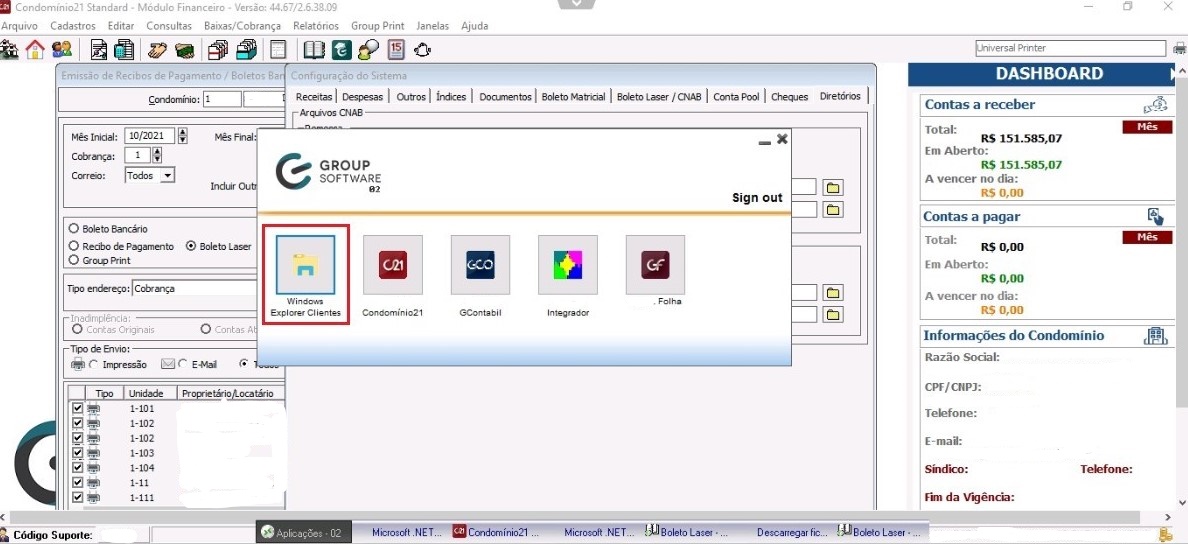Click the Universal Printer field
Image resolution: width=1188 pixels, height=544 pixels.
point(1071,48)
